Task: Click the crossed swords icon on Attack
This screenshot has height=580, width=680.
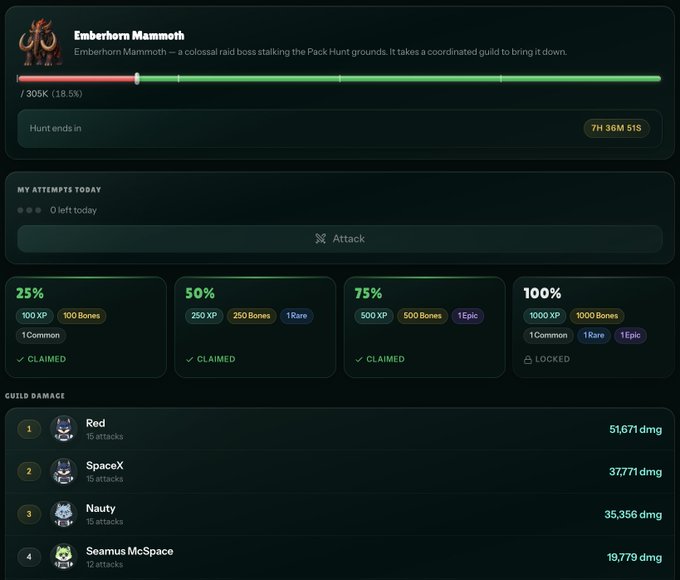Action: [320, 239]
